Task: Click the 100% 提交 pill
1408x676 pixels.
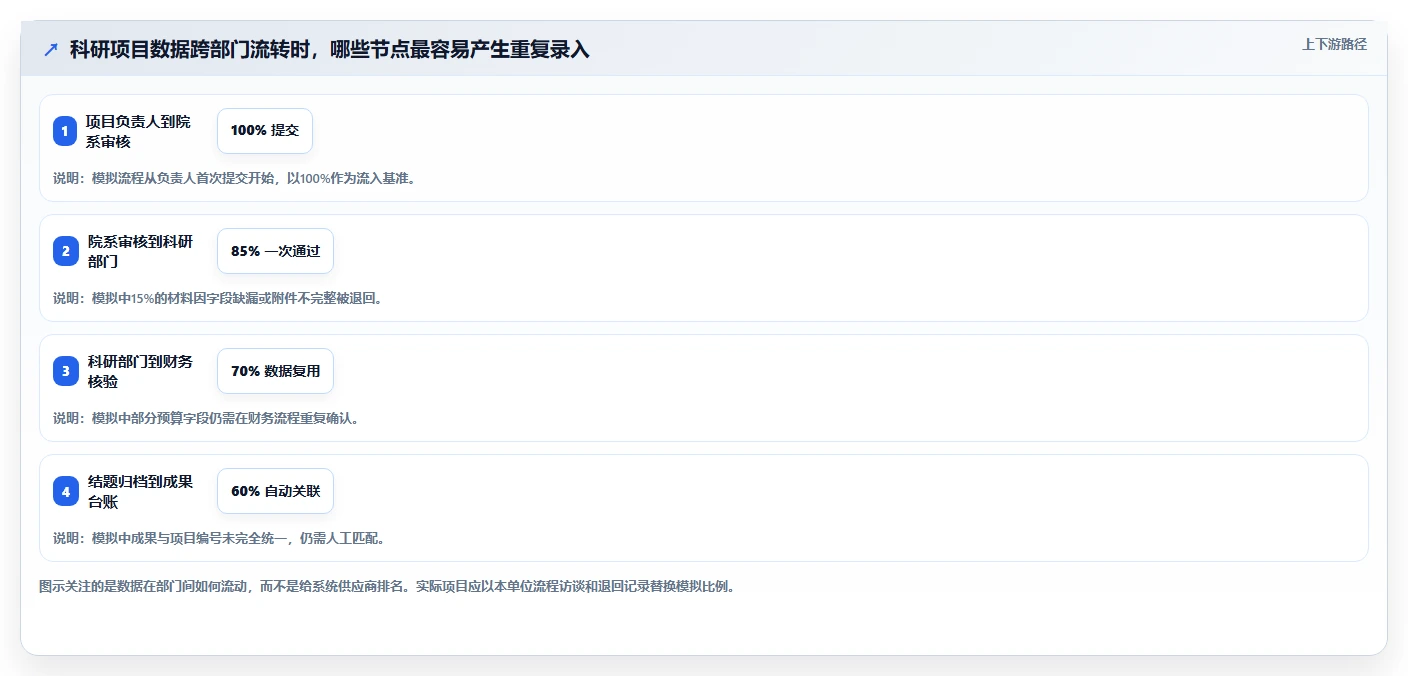Action: [x=265, y=131]
